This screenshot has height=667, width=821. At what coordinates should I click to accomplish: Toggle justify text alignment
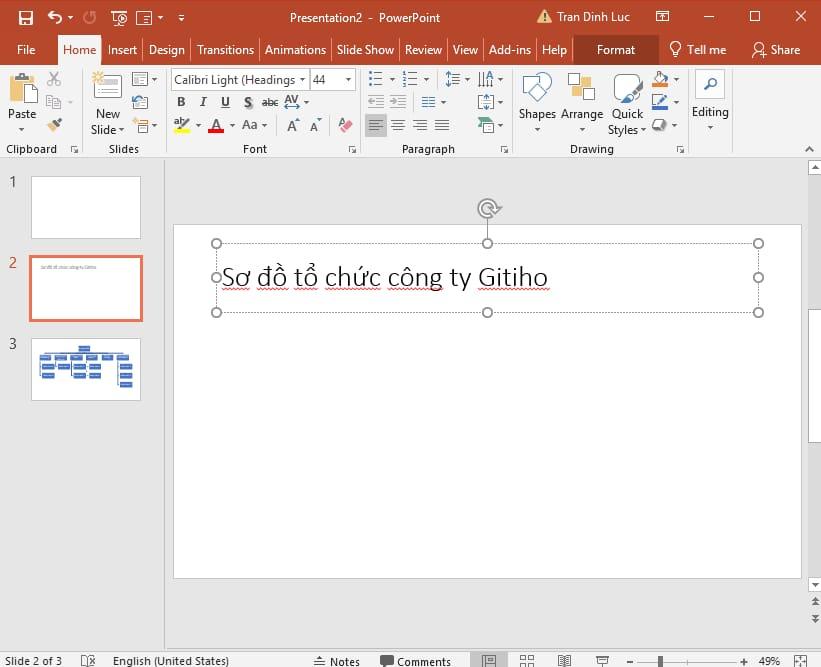[x=441, y=125]
